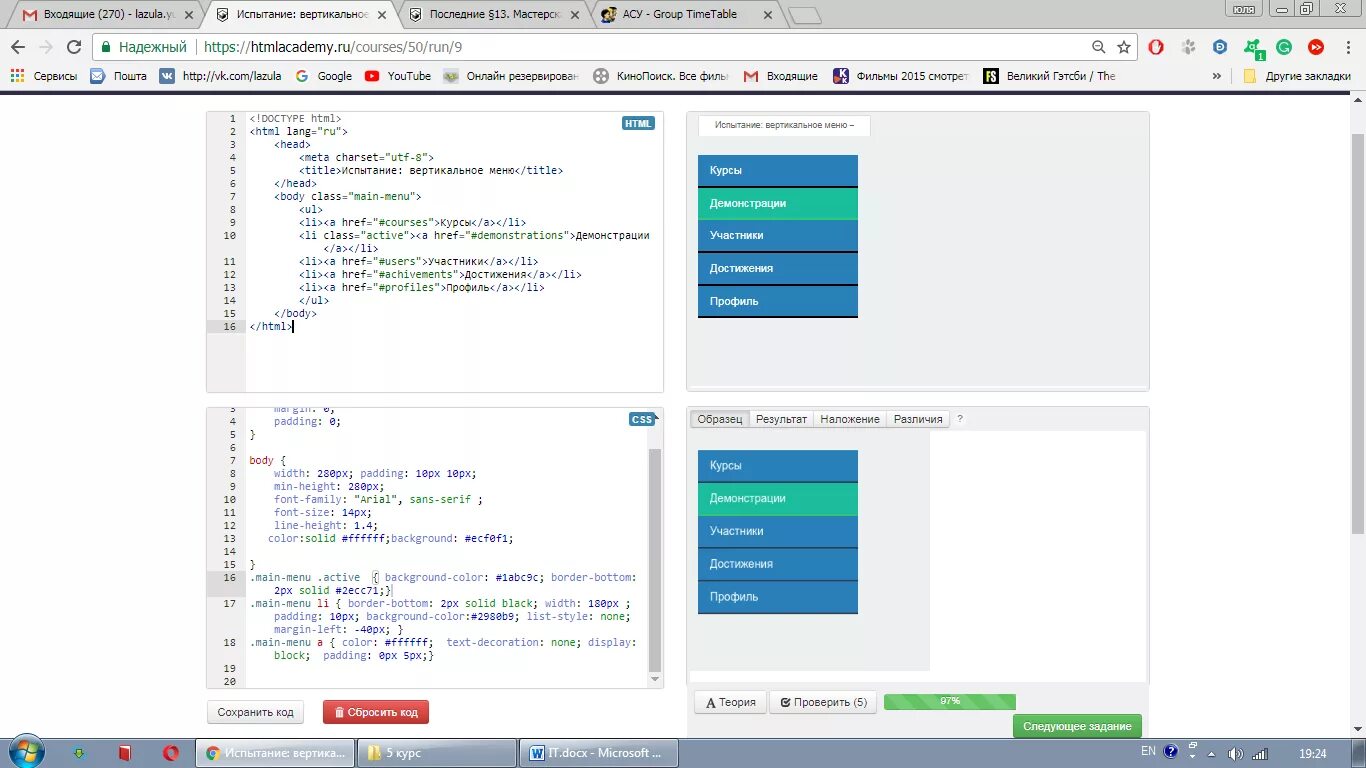This screenshot has height=768, width=1366.
Task: Expand the hidden bookmarks chevron
Action: click(1217, 76)
